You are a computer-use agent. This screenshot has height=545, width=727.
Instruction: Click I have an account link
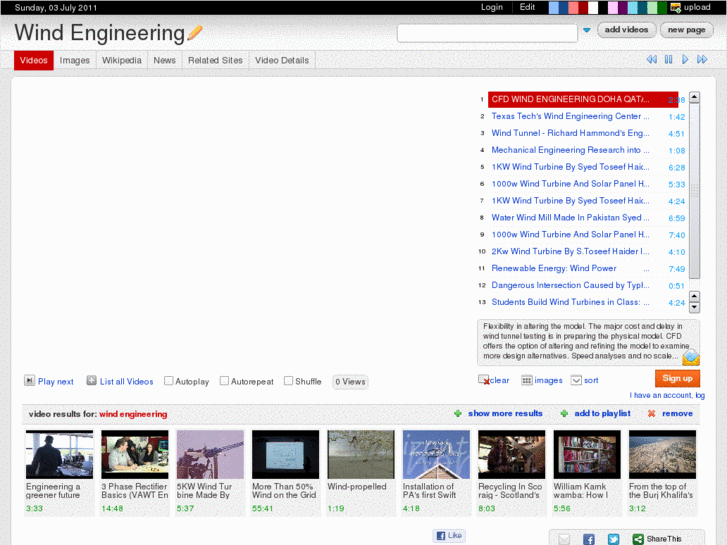click(x=667, y=395)
